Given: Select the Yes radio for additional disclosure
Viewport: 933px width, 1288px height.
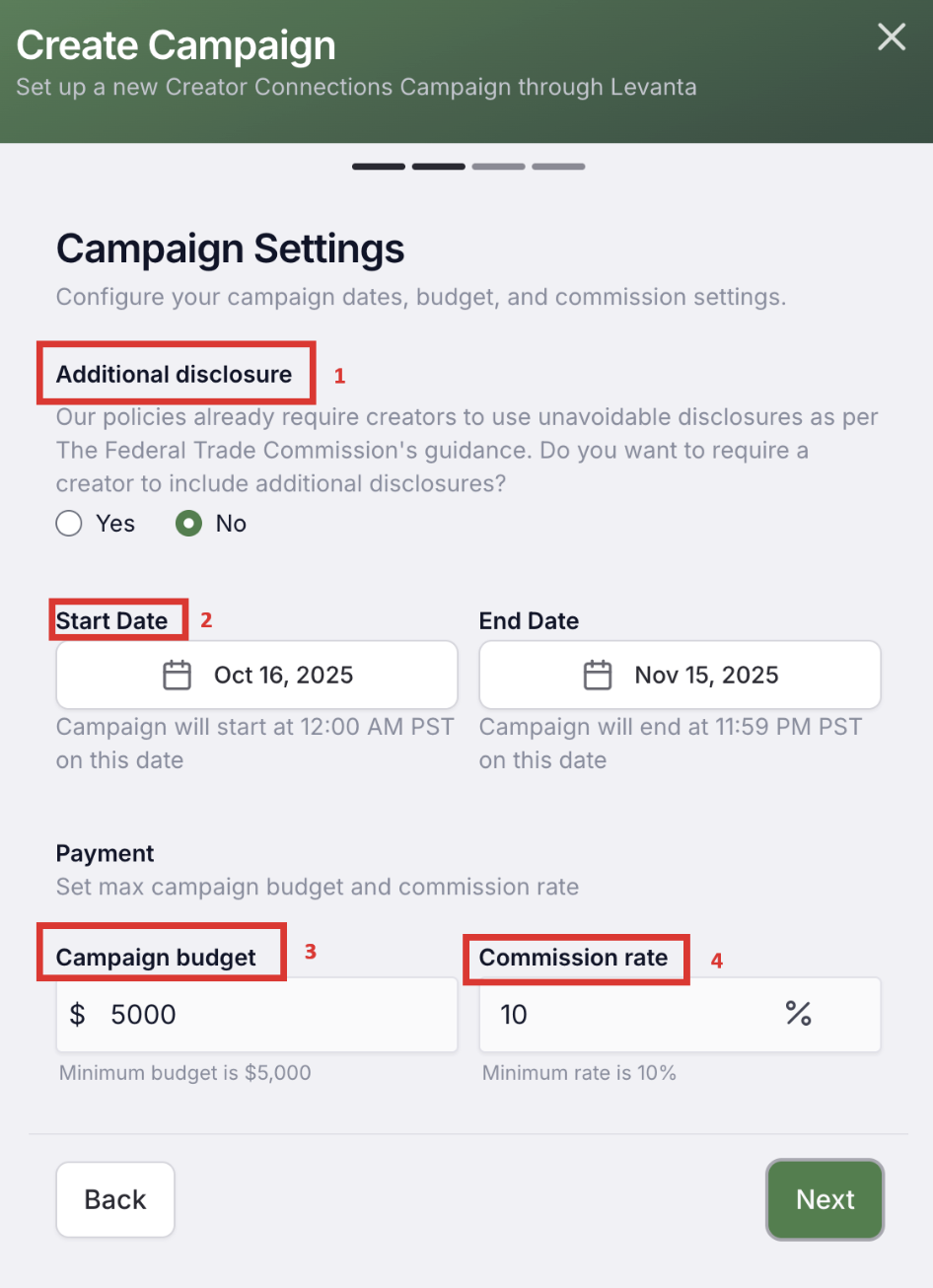Looking at the screenshot, I should tap(69, 524).
